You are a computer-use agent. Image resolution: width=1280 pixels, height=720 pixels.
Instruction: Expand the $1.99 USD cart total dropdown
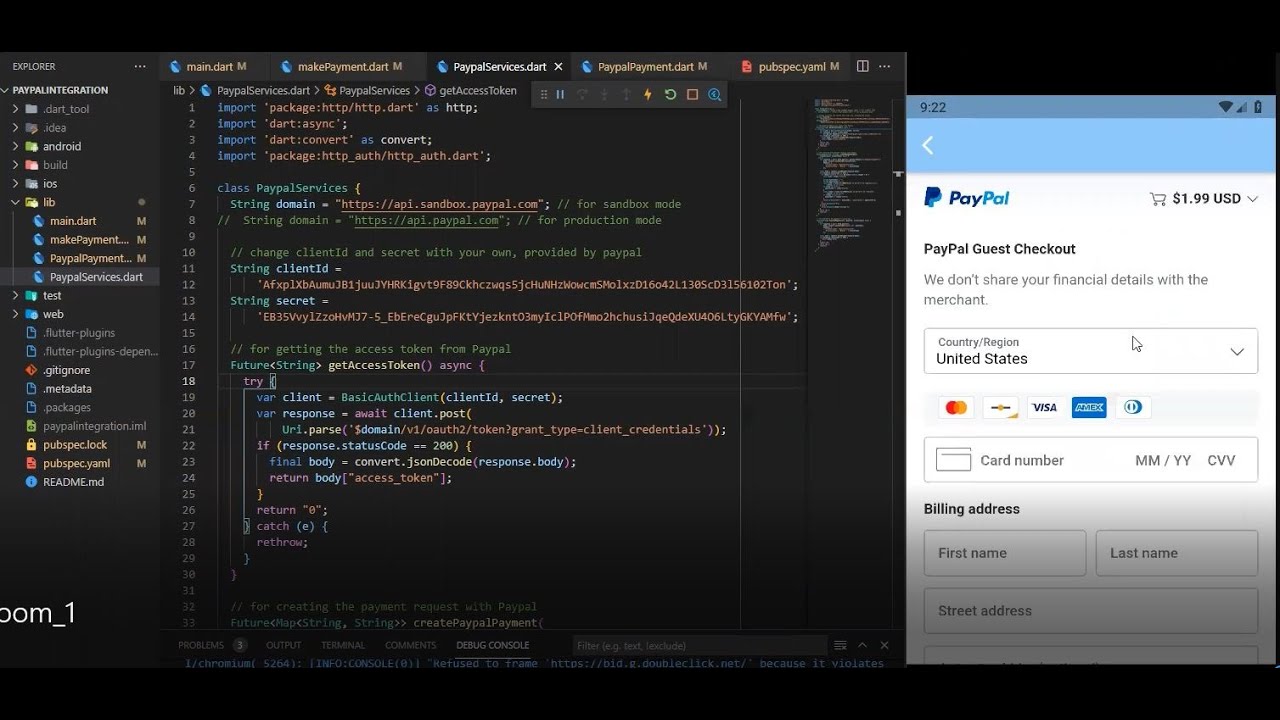(1251, 199)
